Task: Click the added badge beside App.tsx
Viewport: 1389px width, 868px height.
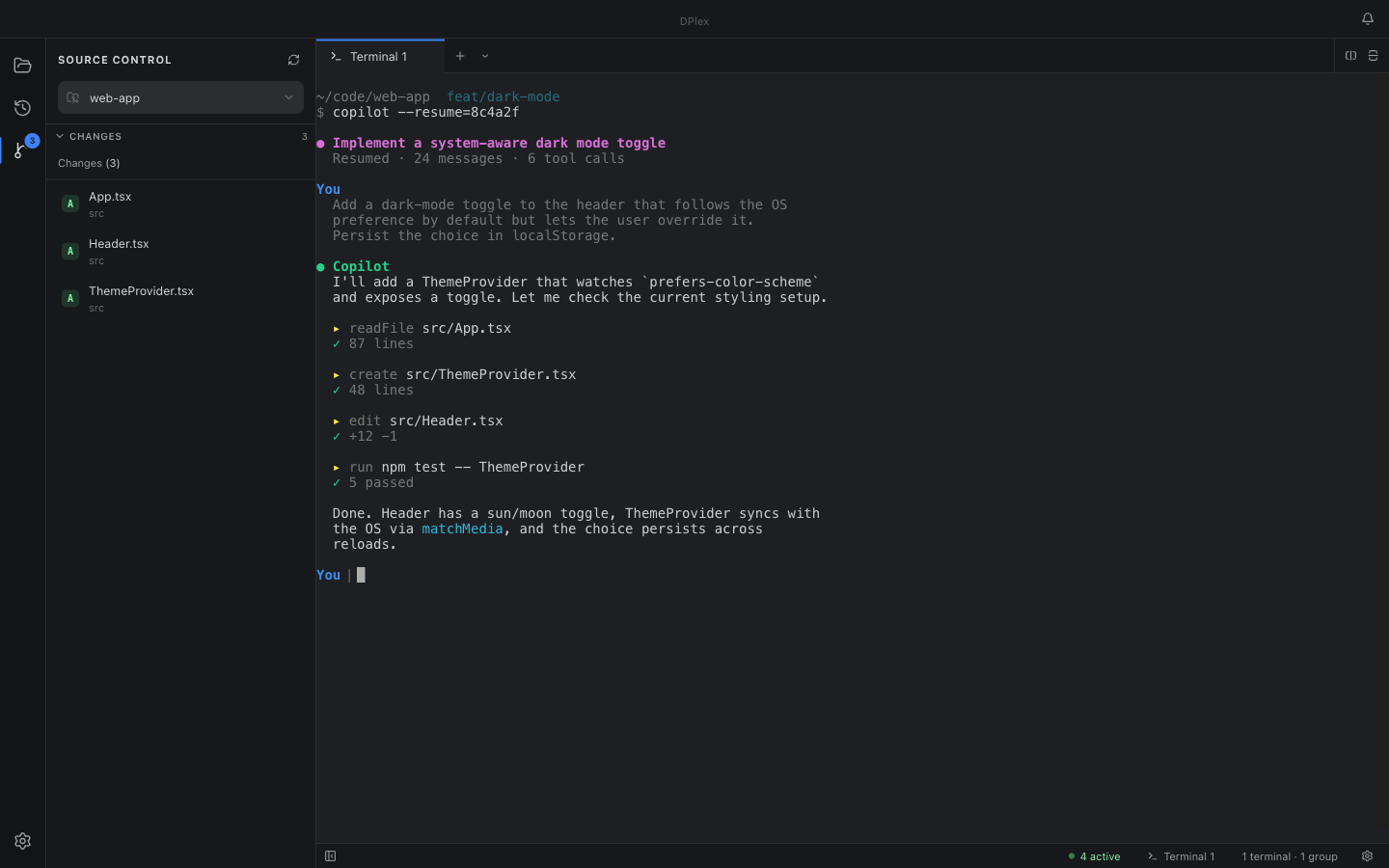Action: coord(69,203)
